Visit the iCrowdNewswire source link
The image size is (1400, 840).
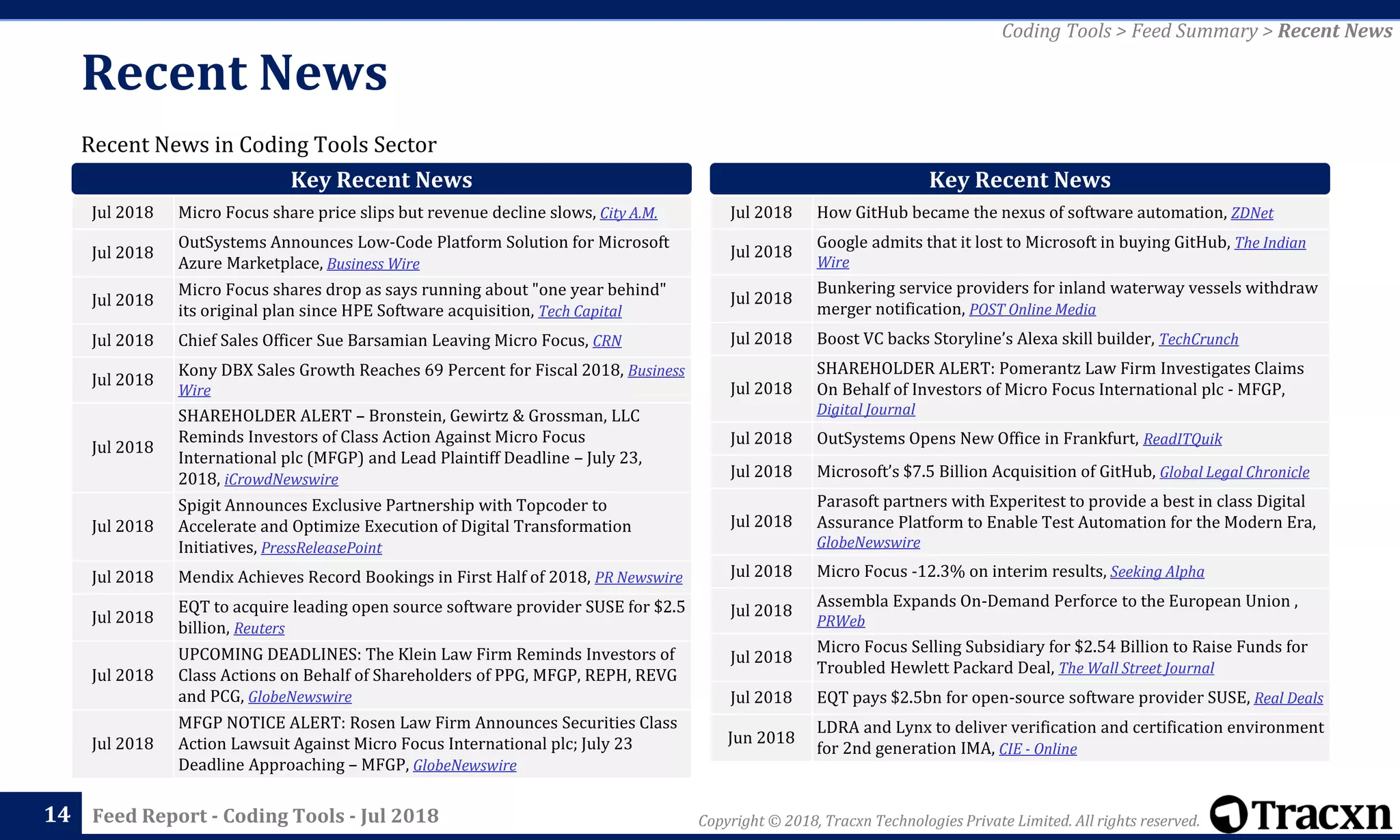(x=281, y=480)
